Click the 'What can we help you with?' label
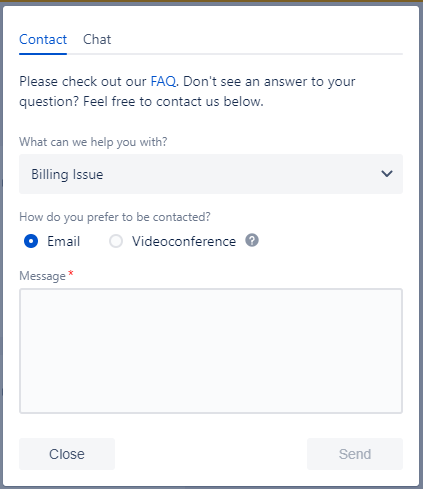Image resolution: width=423 pixels, height=489 pixels. point(93,142)
